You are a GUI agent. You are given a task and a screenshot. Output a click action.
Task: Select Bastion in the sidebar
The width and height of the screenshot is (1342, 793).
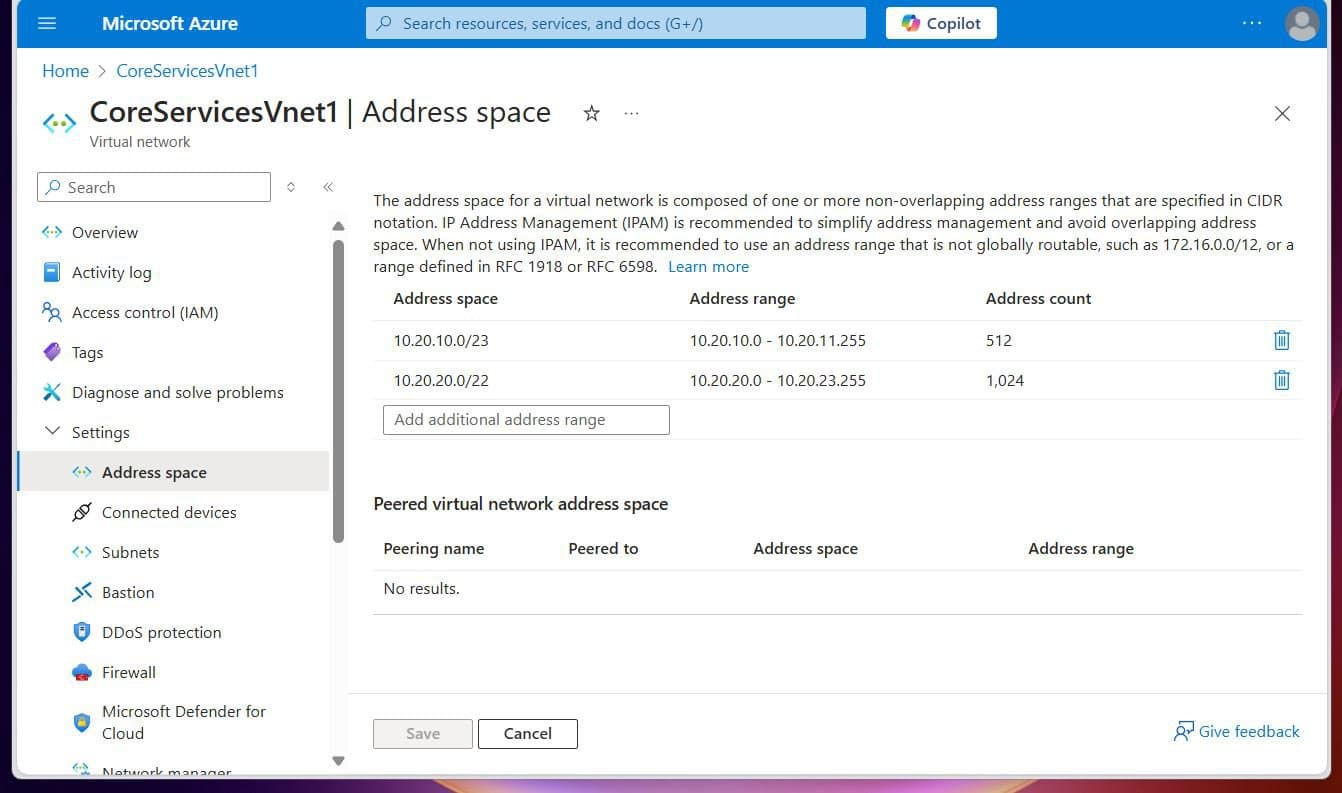click(127, 592)
